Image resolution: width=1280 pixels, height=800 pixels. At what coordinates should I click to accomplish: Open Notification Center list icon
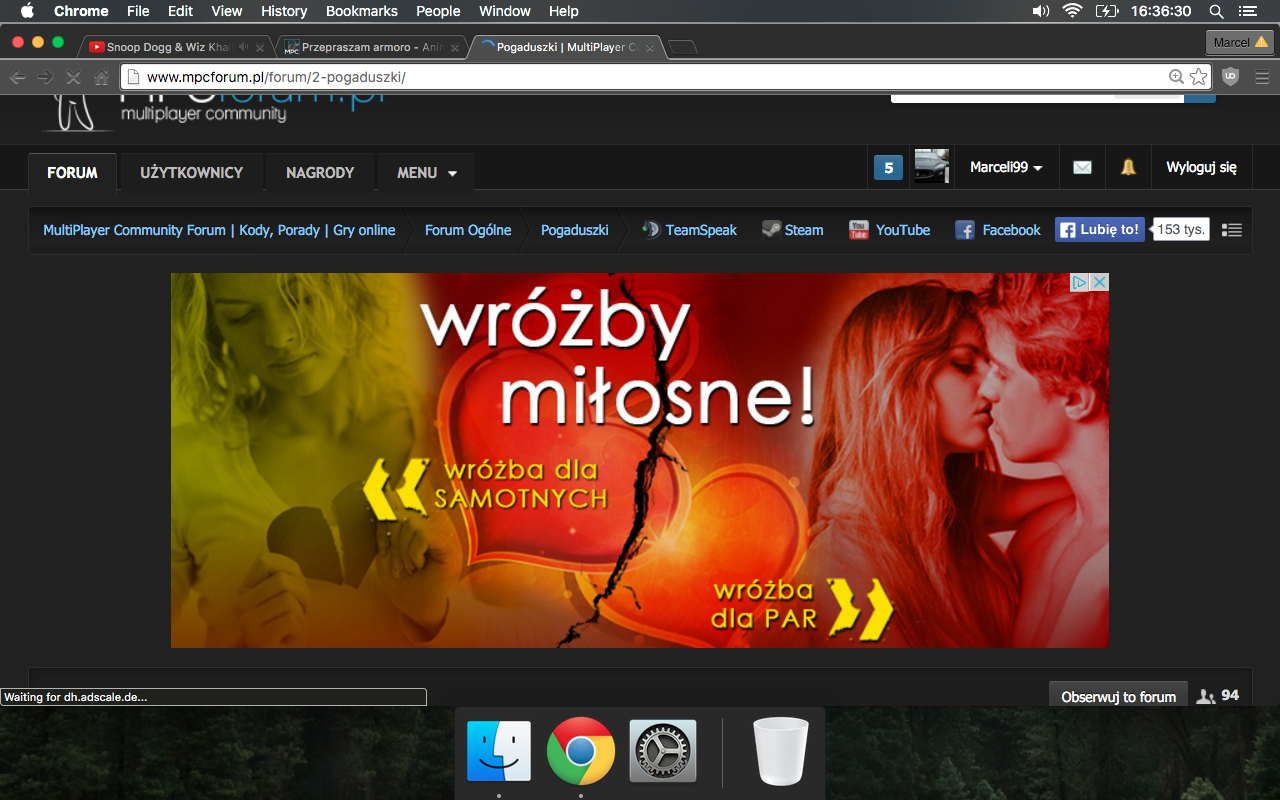tap(1247, 11)
